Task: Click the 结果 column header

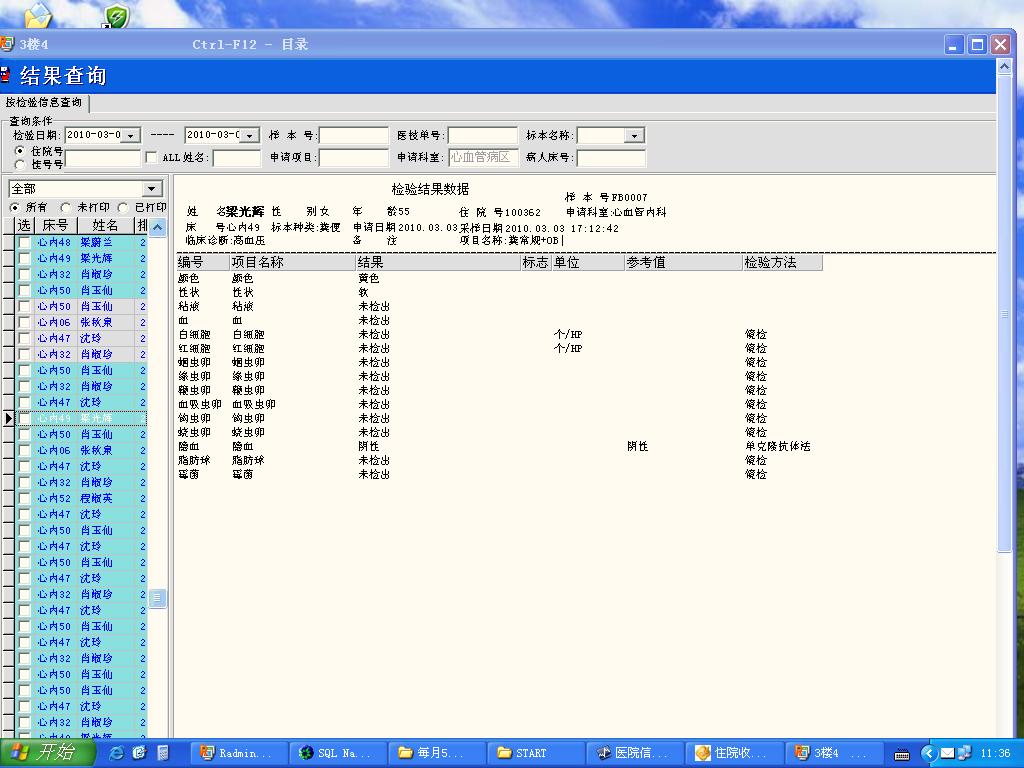Action: pos(438,263)
